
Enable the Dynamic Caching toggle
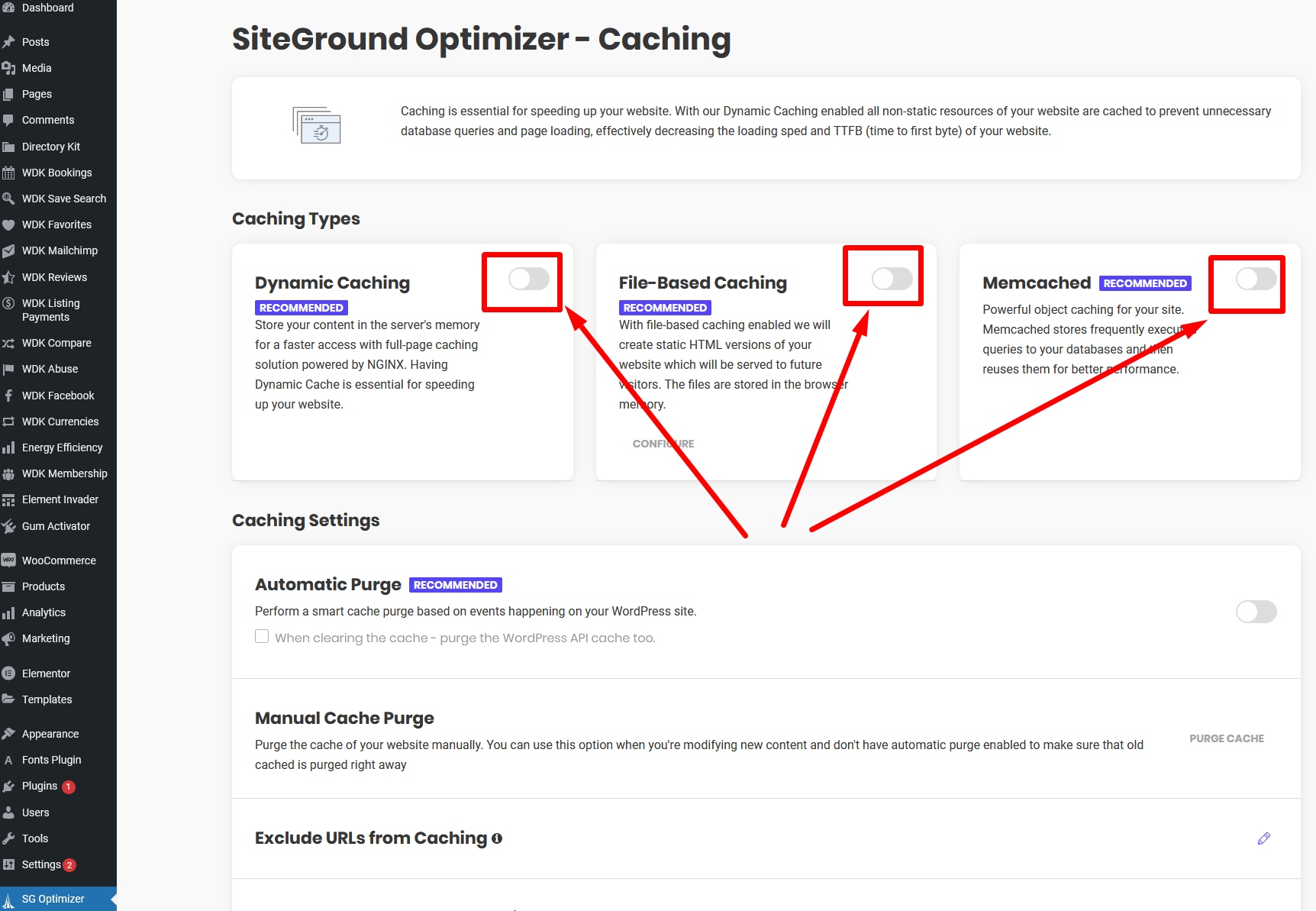(x=529, y=279)
